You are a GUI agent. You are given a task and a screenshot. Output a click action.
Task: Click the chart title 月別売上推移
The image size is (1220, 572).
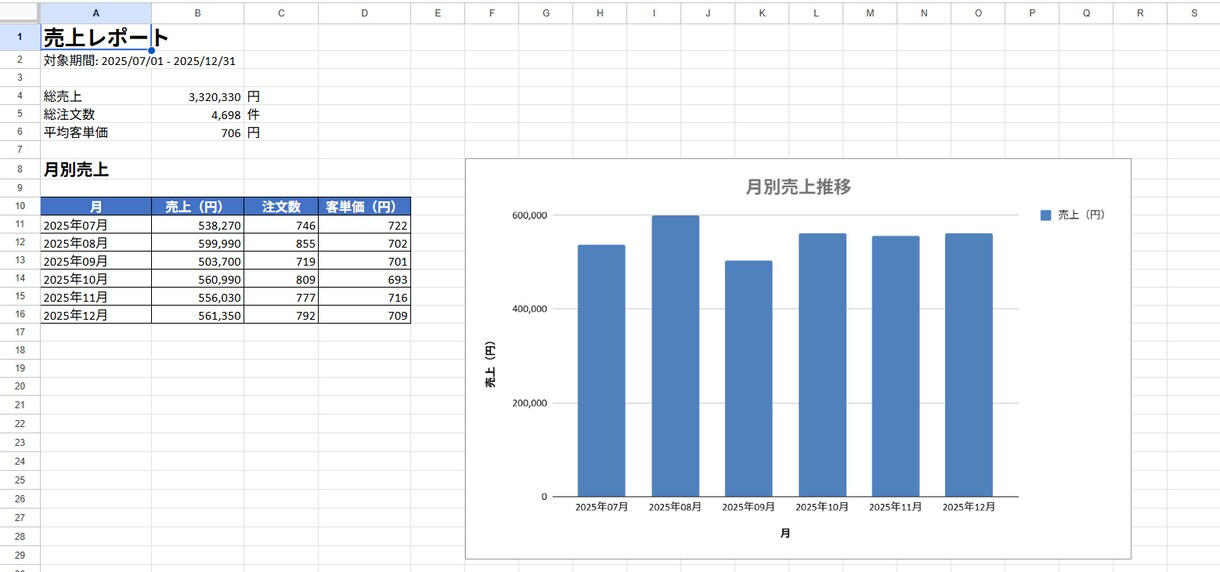click(798, 187)
